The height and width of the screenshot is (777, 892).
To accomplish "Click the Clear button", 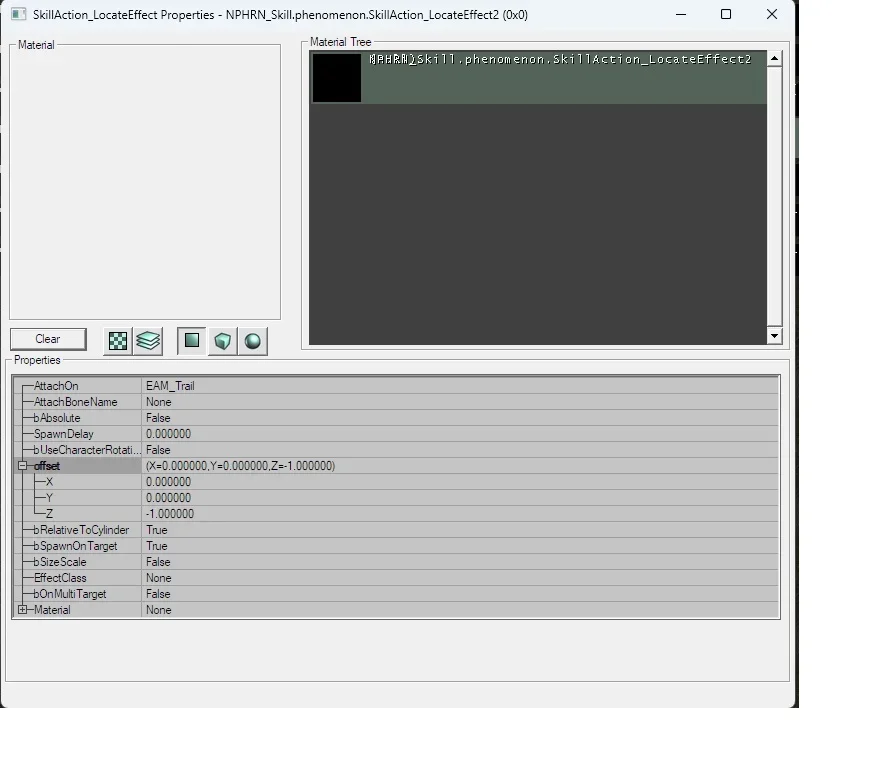I will (48, 339).
